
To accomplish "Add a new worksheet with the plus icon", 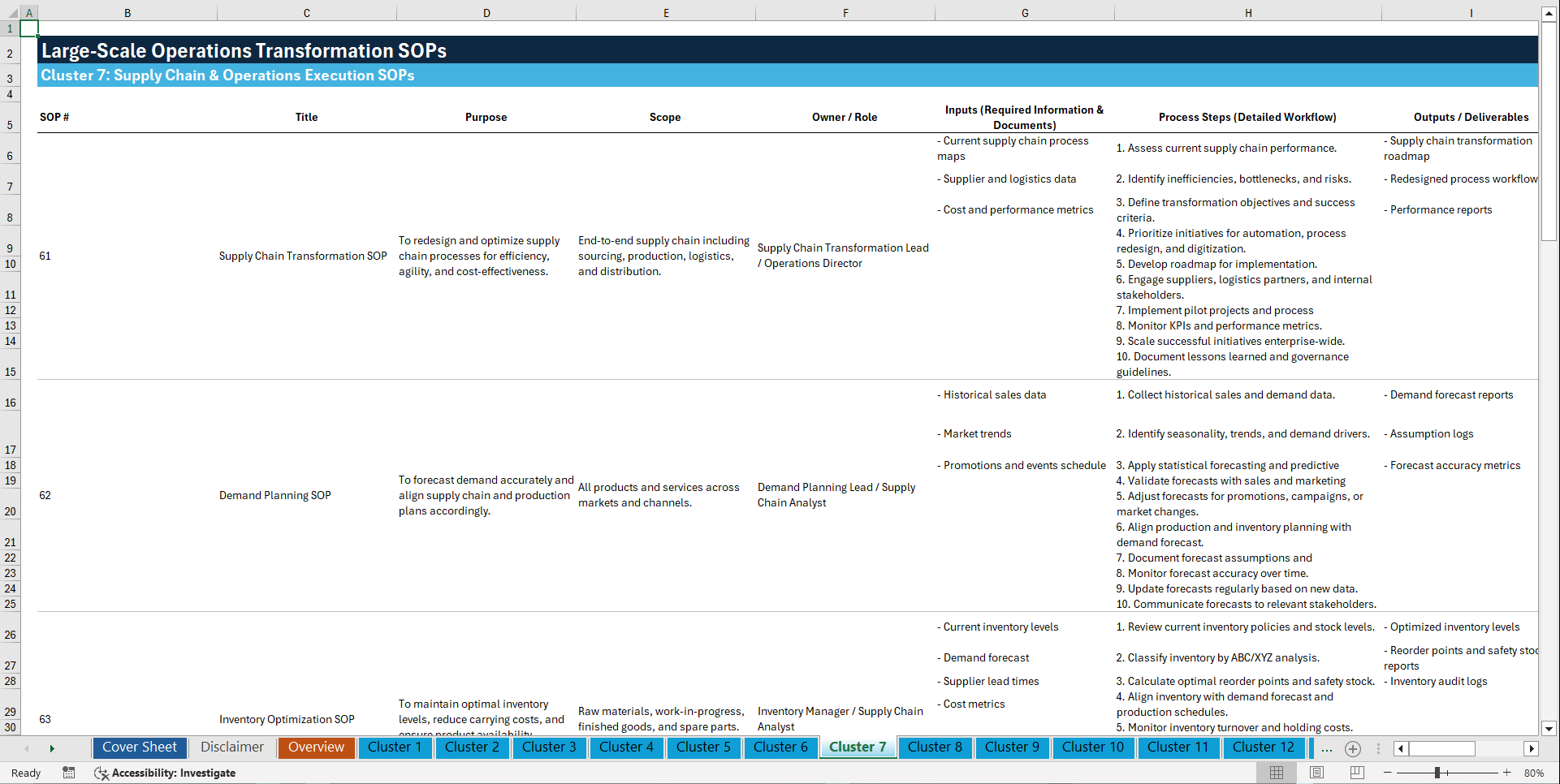I will (1352, 748).
